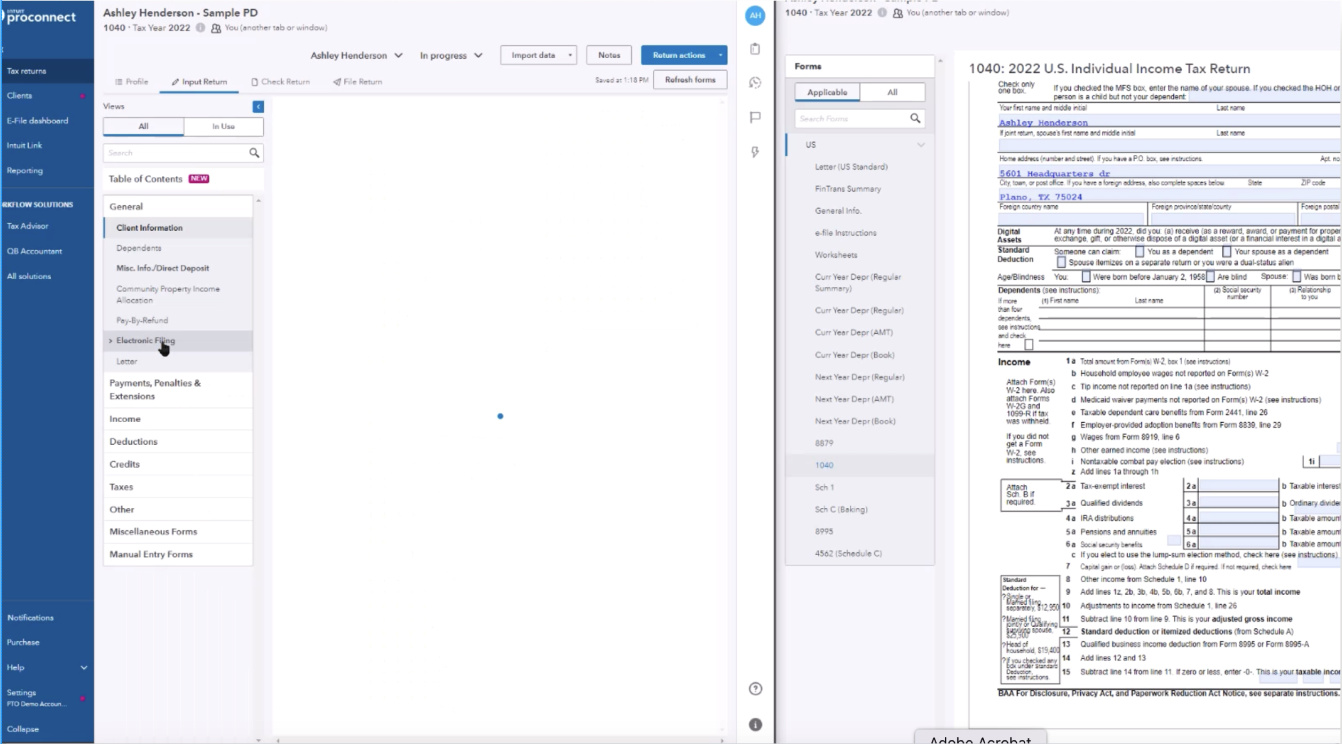Click the info icon beside Tax Year 2022
This screenshot has width=1342, height=744.
pos(200,28)
